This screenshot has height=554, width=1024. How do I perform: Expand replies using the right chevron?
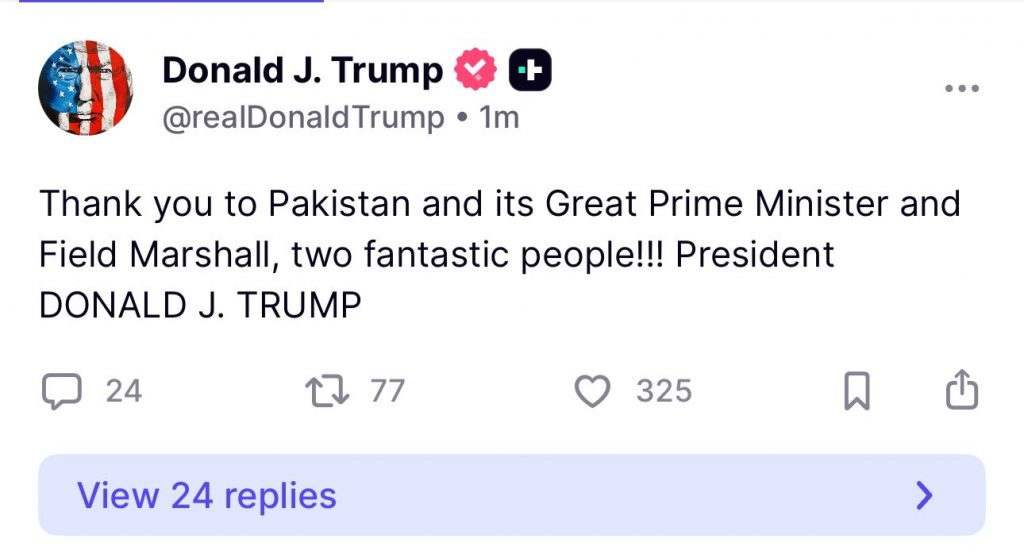click(925, 495)
